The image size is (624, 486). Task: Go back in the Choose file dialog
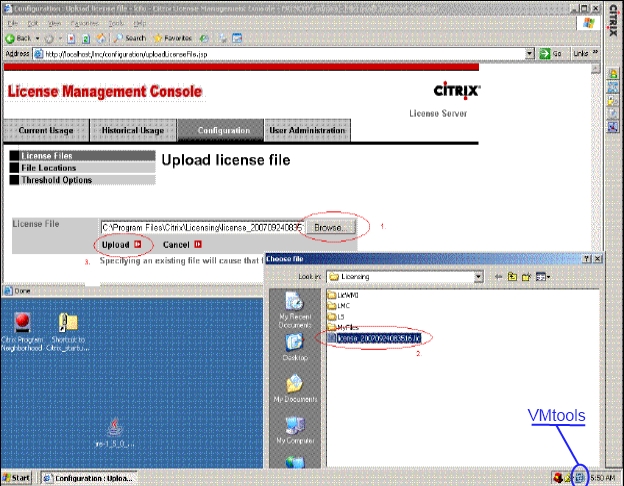pyautogui.click(x=498, y=277)
